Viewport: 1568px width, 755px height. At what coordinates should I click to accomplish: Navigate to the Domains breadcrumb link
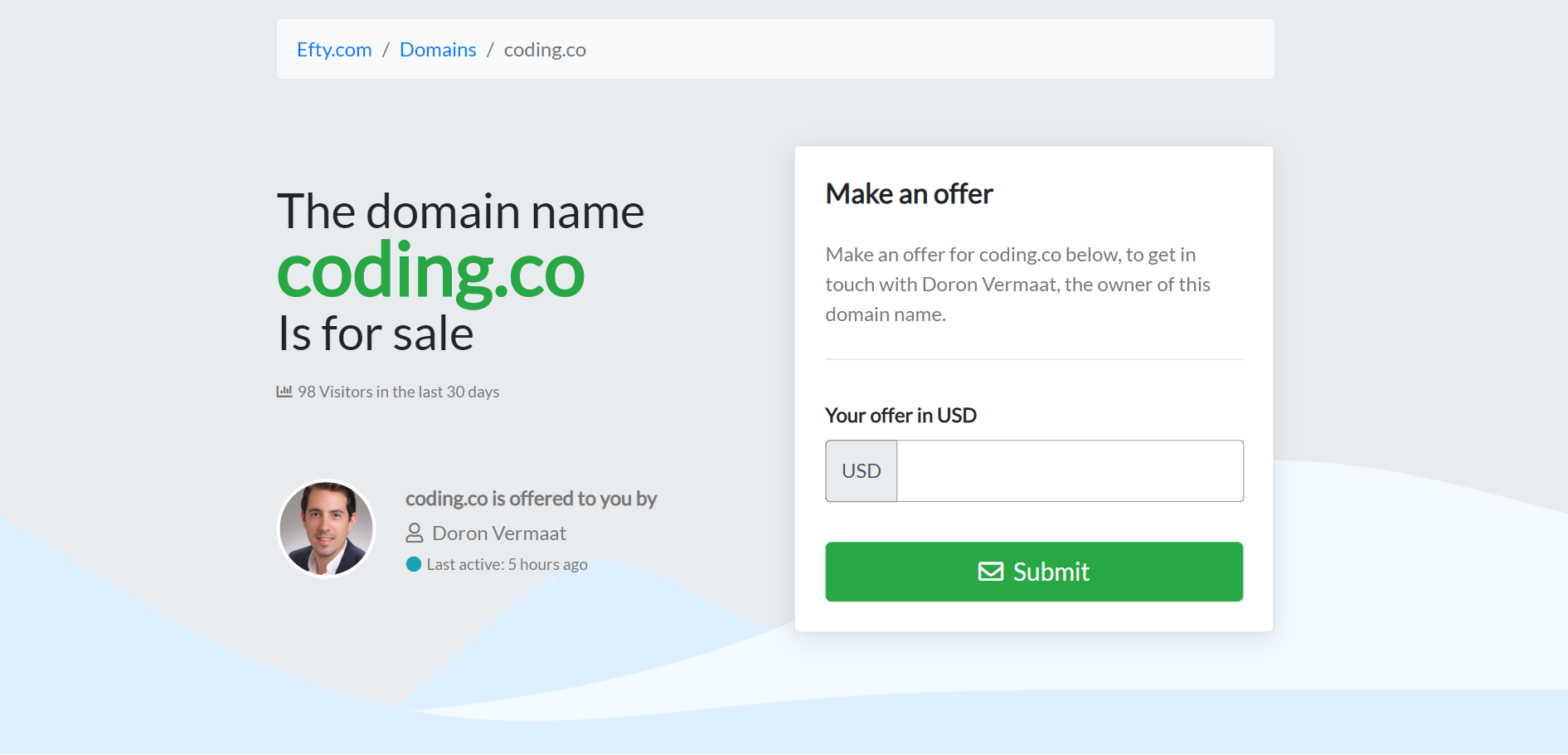click(438, 49)
